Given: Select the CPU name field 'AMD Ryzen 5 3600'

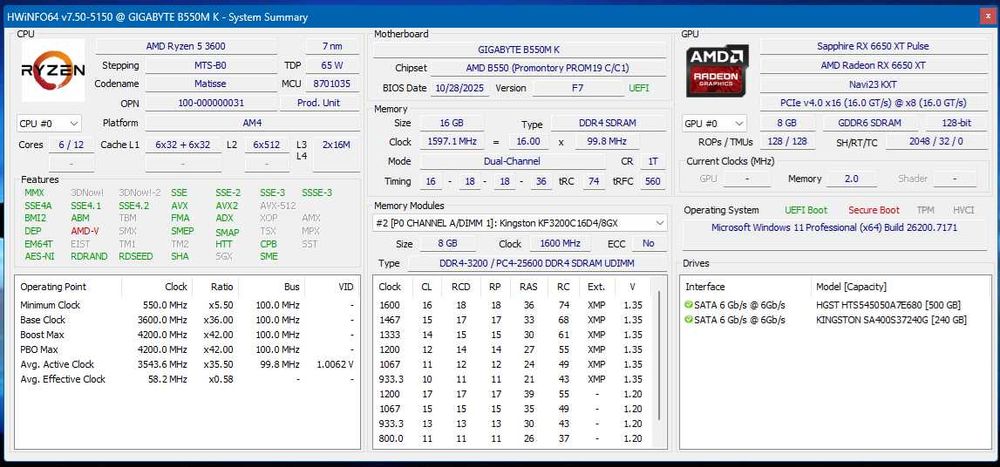Looking at the screenshot, I should [186, 46].
